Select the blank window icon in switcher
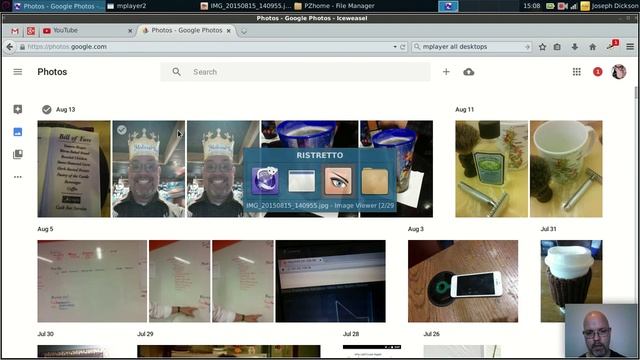This screenshot has width=640, height=360. point(301,181)
